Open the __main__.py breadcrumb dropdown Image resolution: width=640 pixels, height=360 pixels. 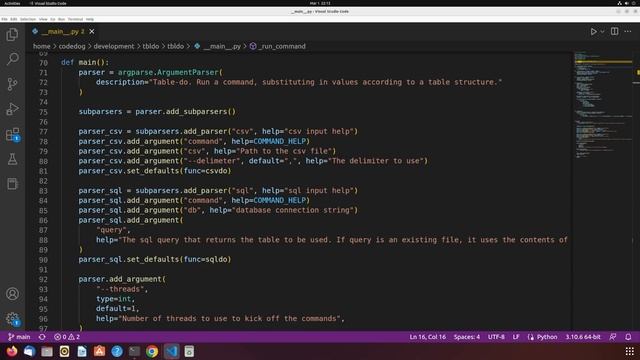[x=218, y=46]
